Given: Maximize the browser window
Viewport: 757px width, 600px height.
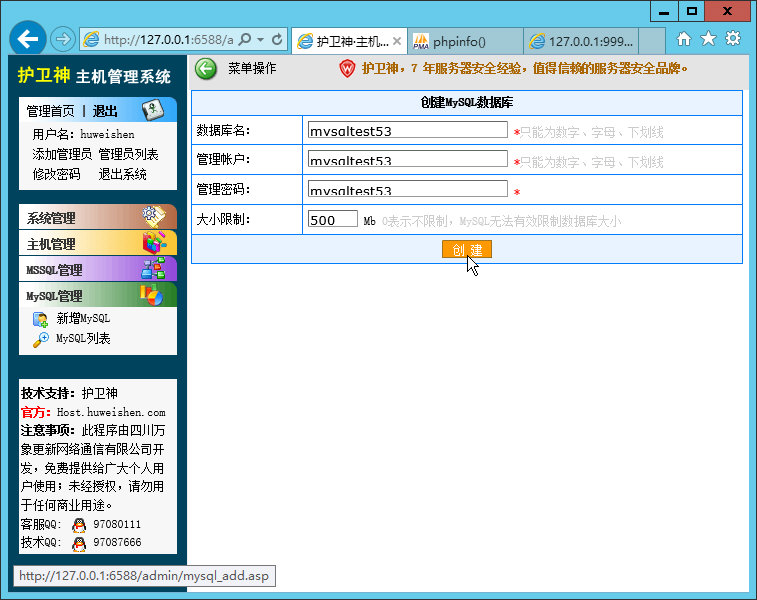Looking at the screenshot, I should tap(691, 12).
